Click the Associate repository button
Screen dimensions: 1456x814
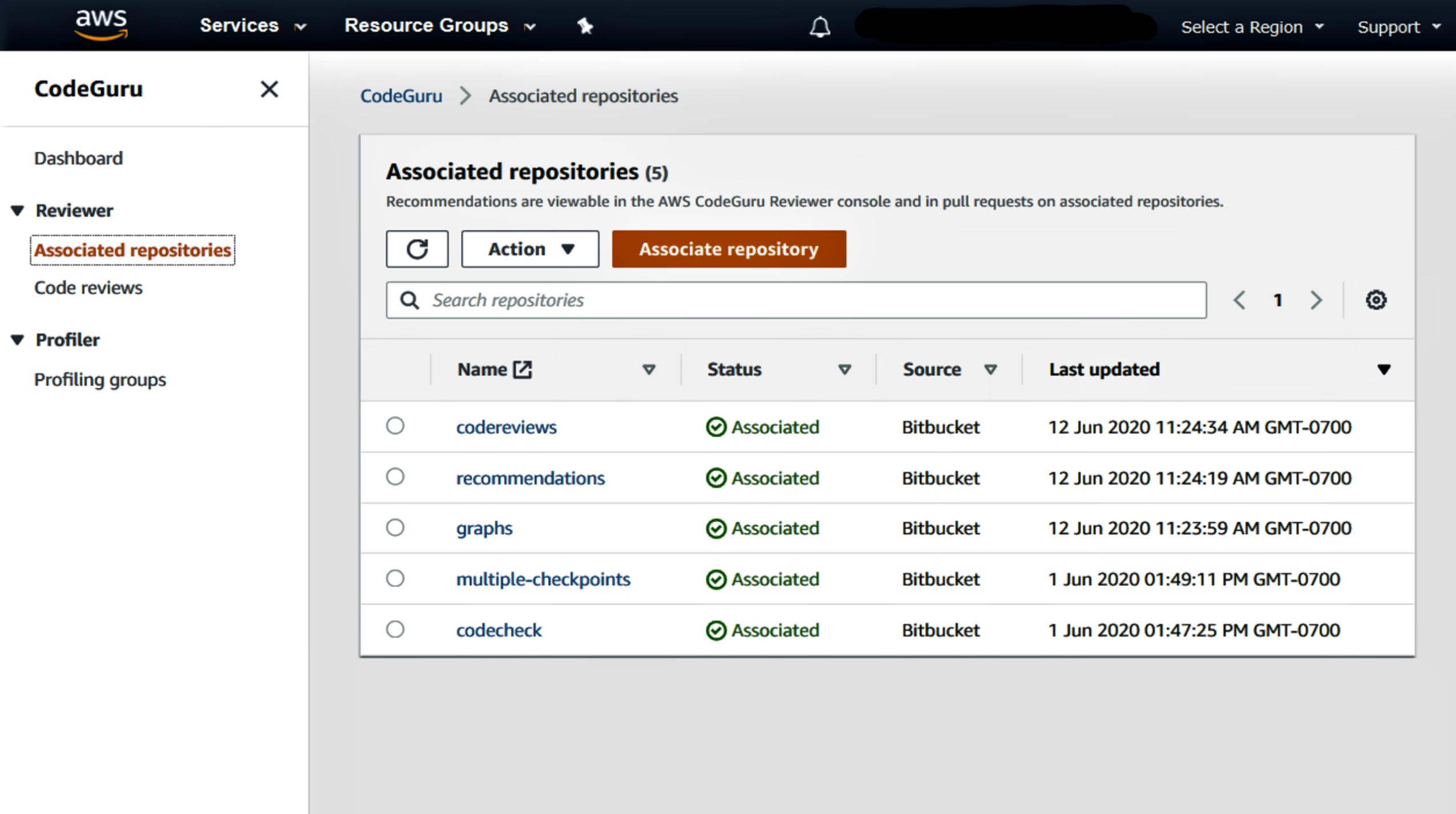[729, 249]
